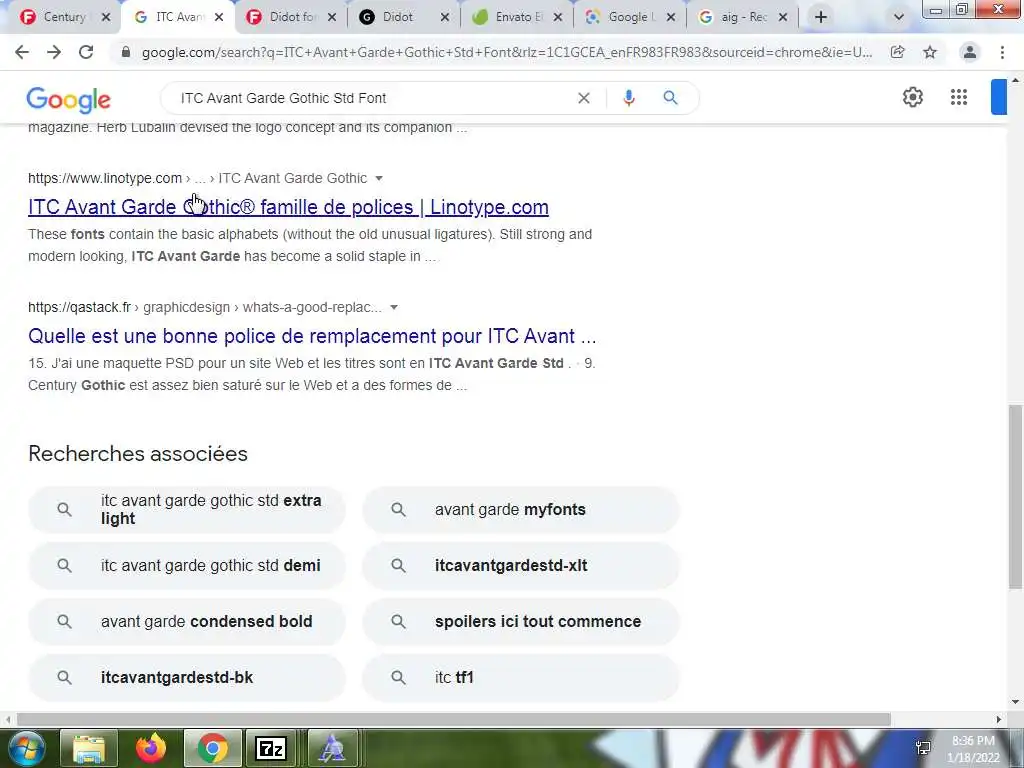Search itc tf1 suggestion

pos(521,678)
